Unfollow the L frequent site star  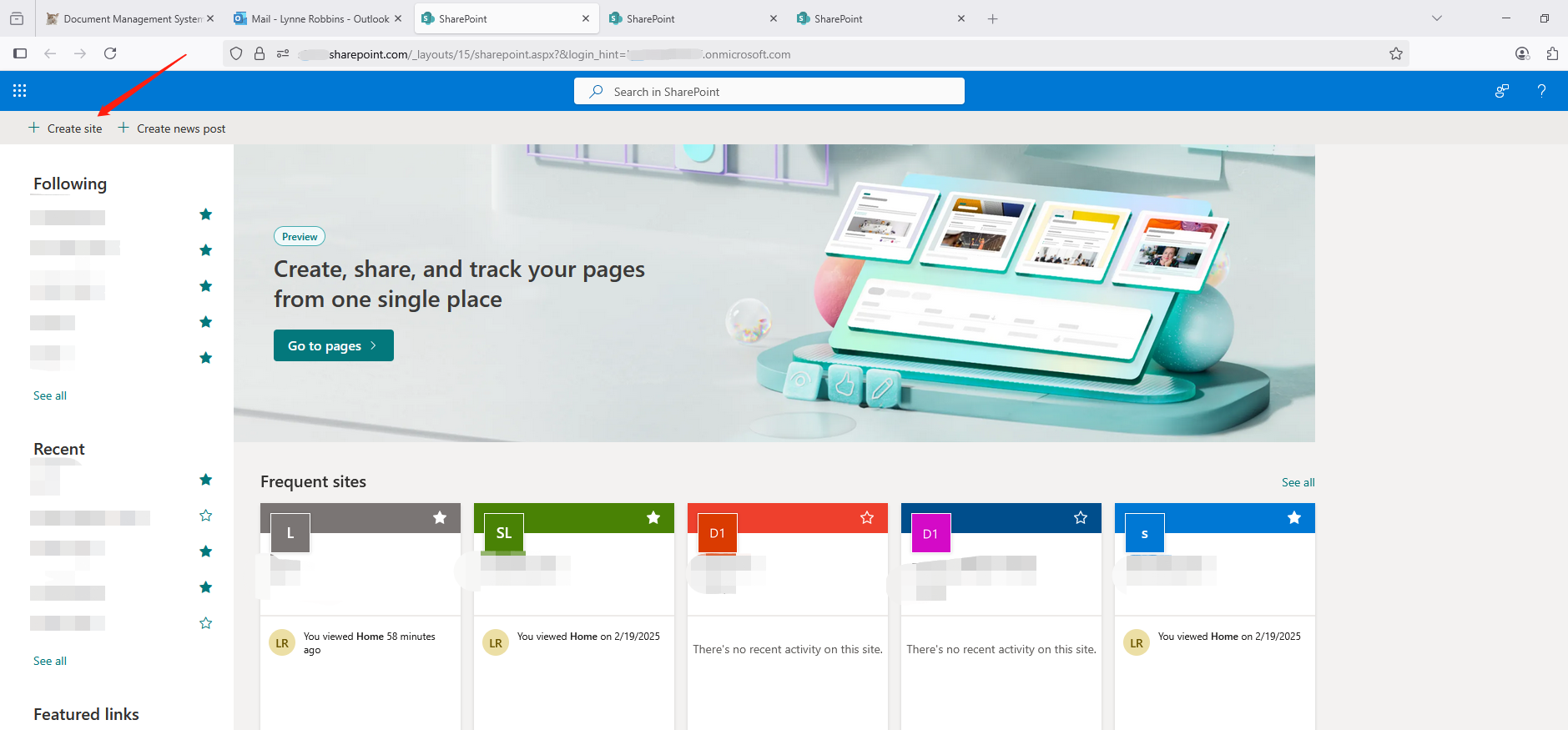[x=440, y=518]
